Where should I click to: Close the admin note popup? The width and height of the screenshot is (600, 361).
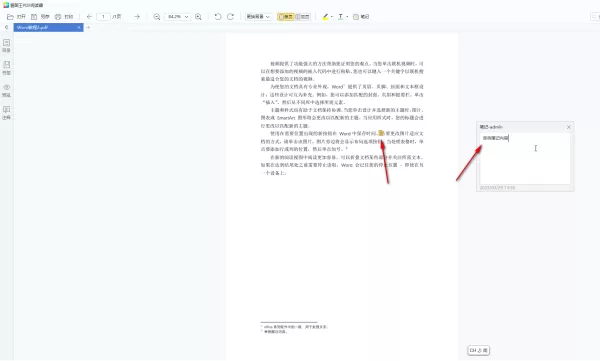(x=569, y=127)
